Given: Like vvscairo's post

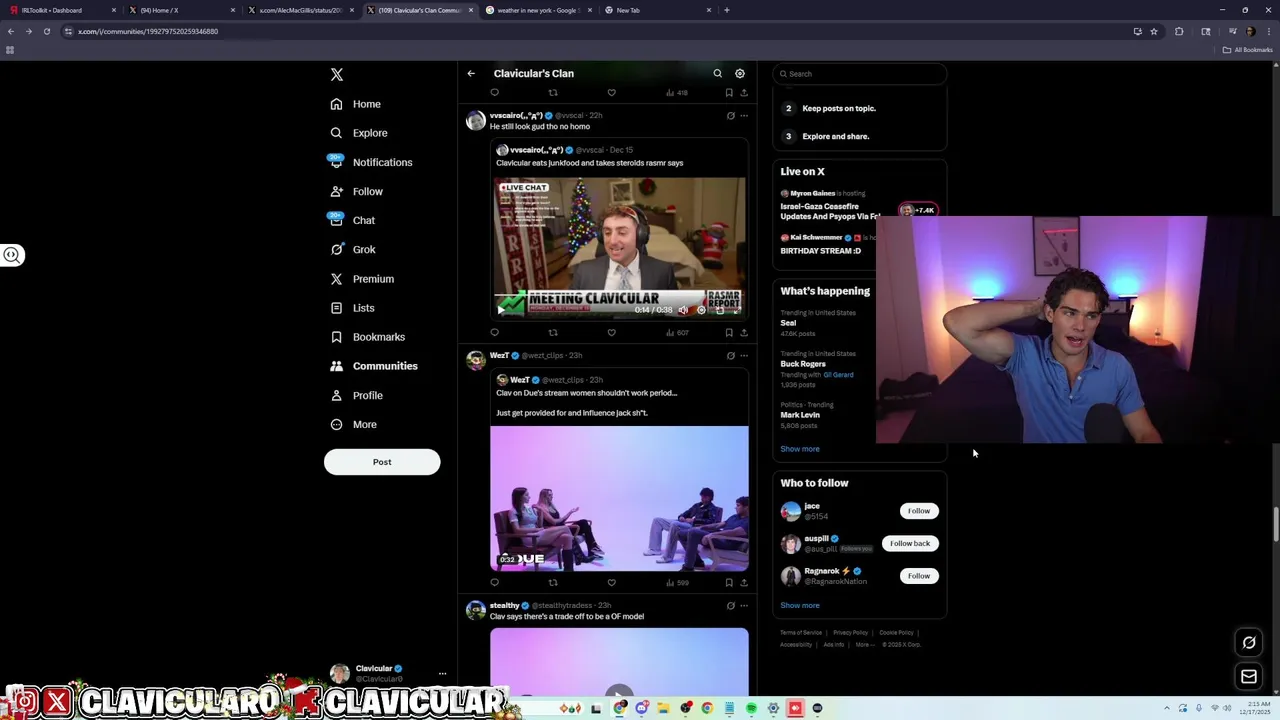Looking at the screenshot, I should coord(611,332).
